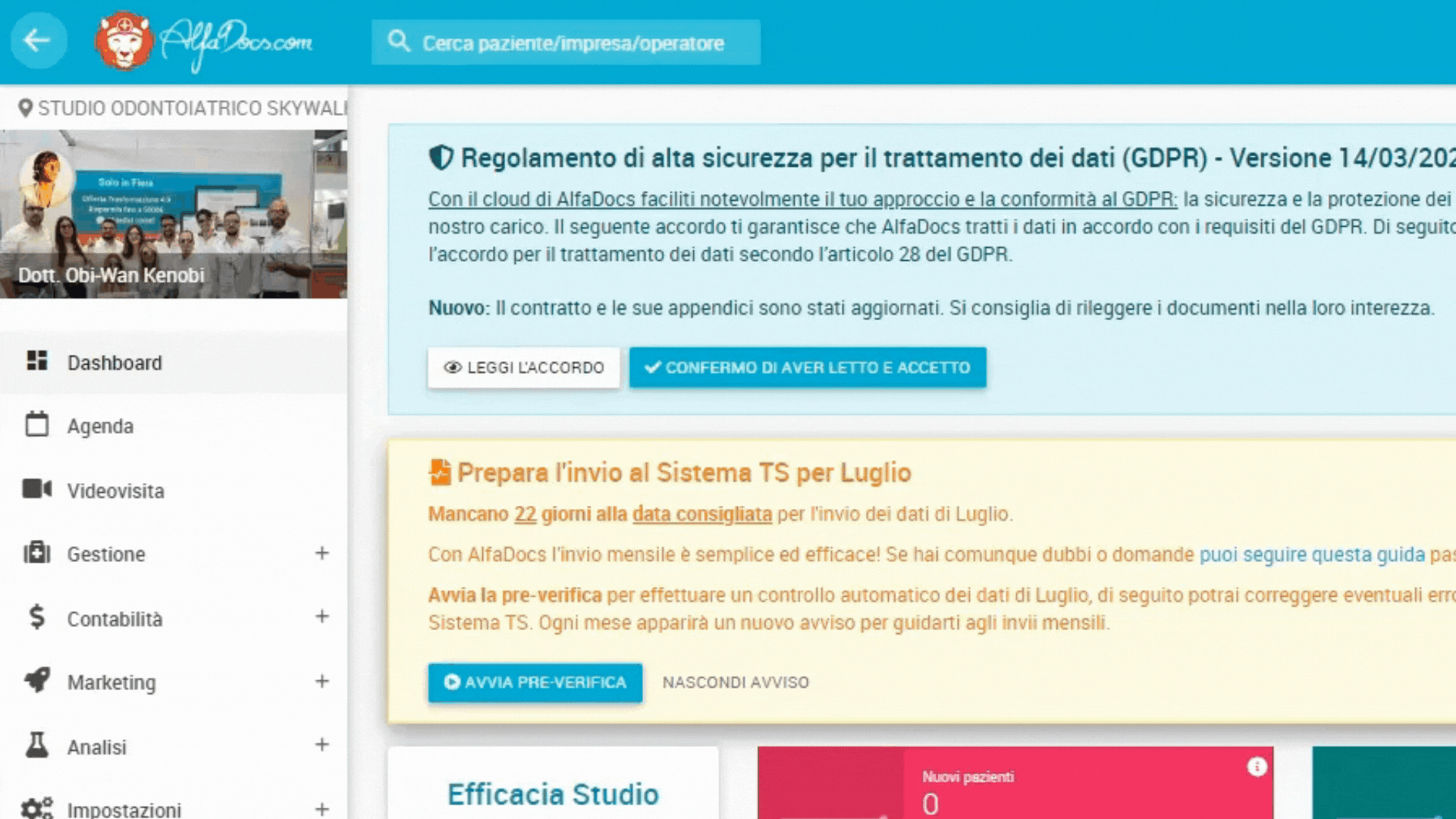Screen dimensions: 1456x819
Task: Click the round profile avatar photo
Action: coord(46,178)
